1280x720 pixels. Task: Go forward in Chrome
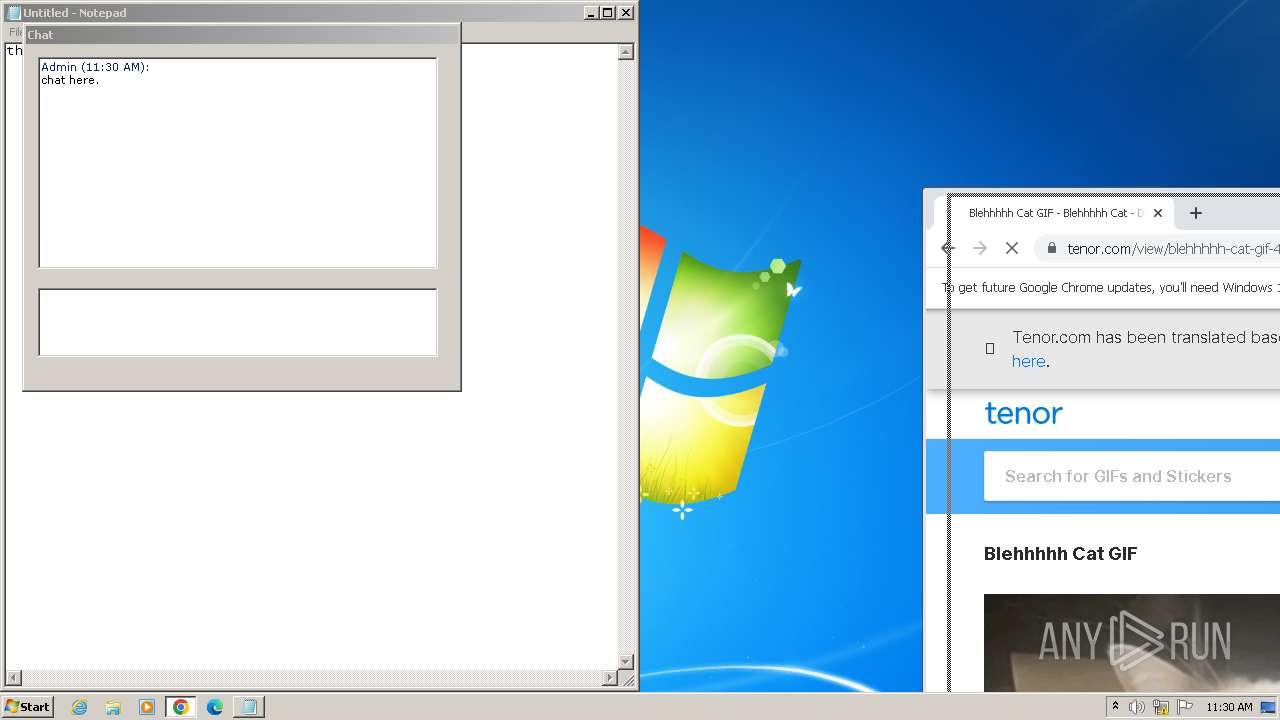click(980, 248)
